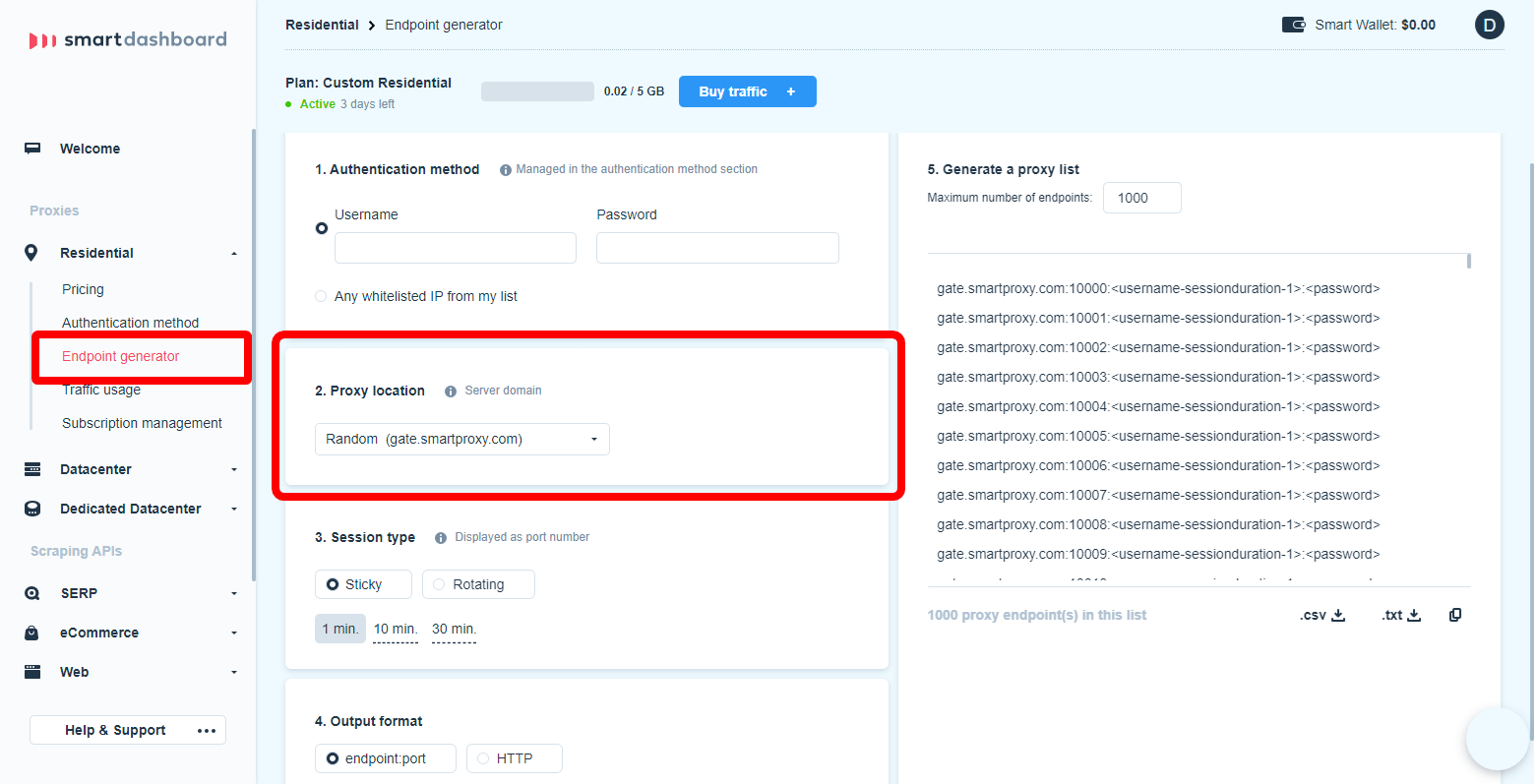Screen dimensions: 1534x784
Task: Go to Welcome page
Action: [x=90, y=149]
